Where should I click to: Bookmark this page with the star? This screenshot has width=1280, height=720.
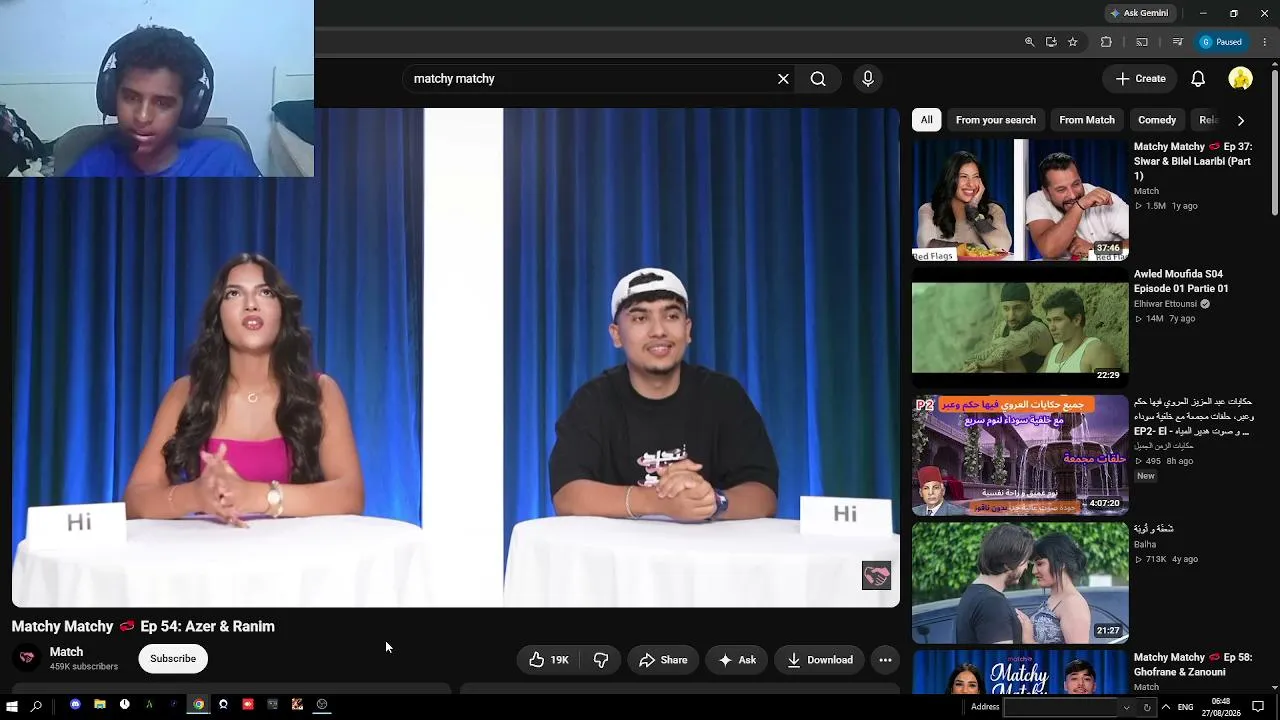tap(1073, 42)
